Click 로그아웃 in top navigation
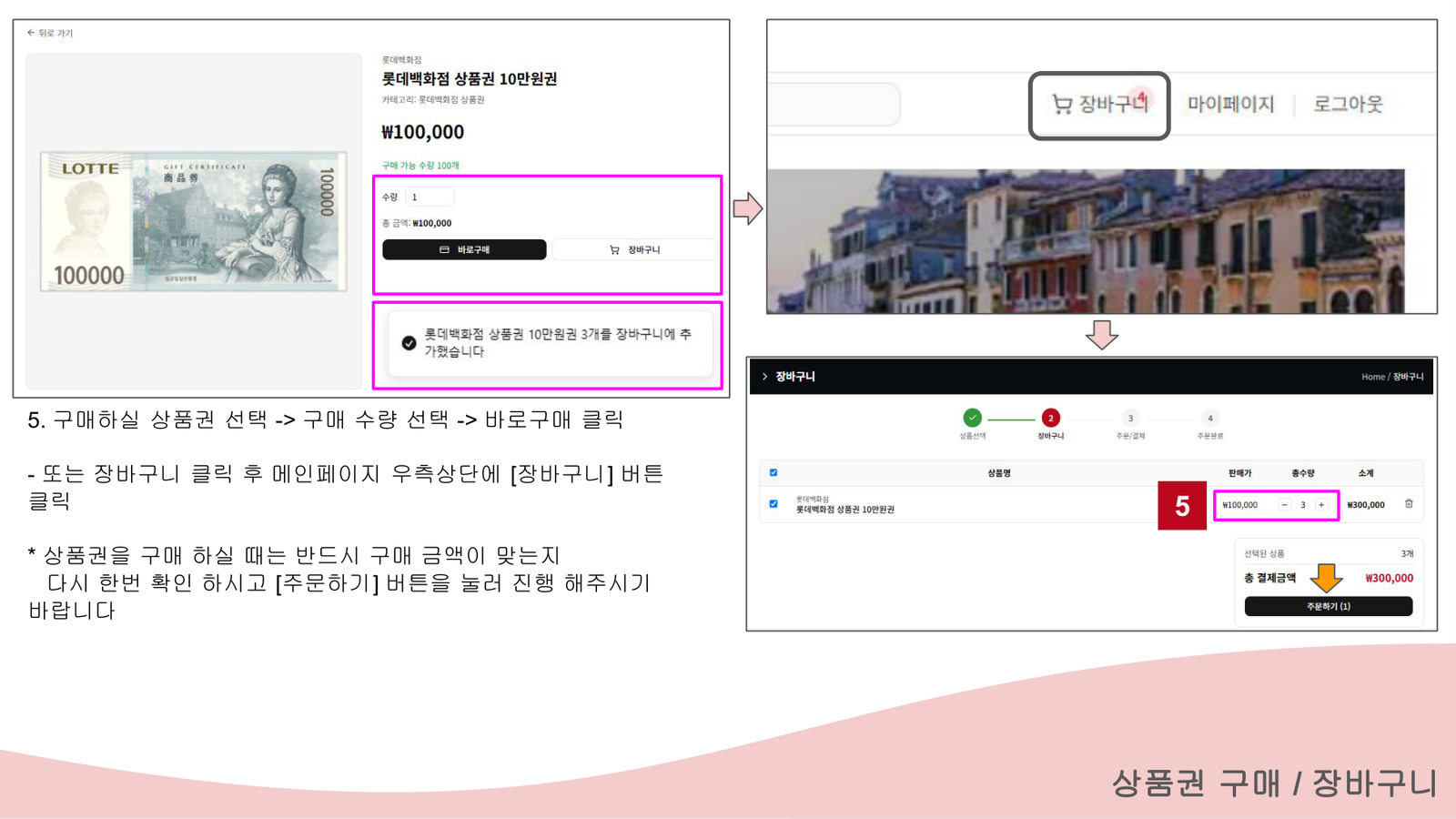The width and height of the screenshot is (1456, 819). coord(1348,105)
